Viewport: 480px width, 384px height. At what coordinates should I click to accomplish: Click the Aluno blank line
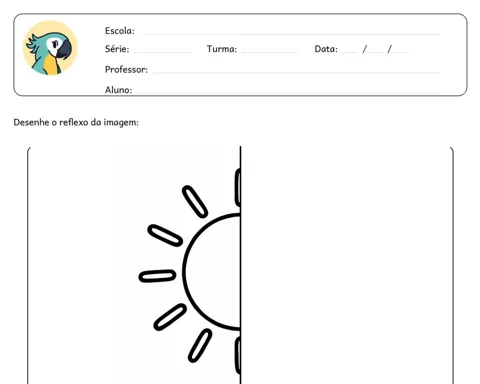tap(288, 93)
